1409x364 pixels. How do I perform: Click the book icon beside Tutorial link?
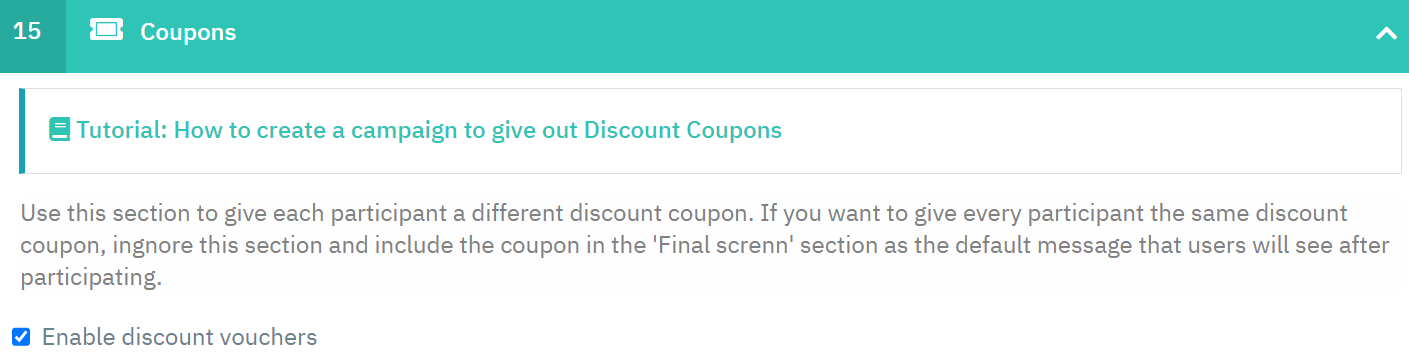tap(60, 130)
